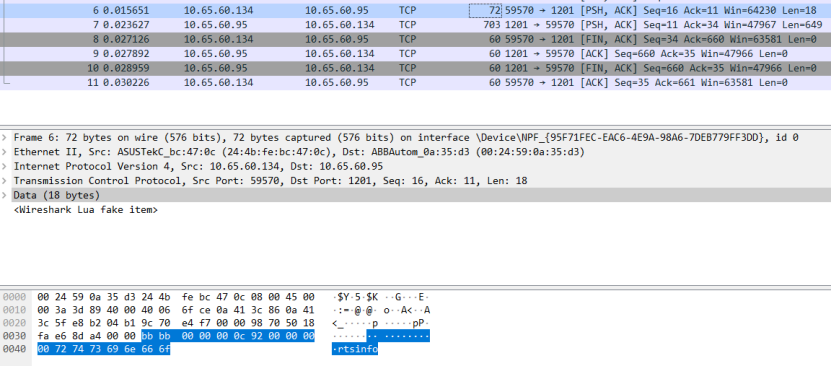Select packet 7 with Len=649

point(416,25)
